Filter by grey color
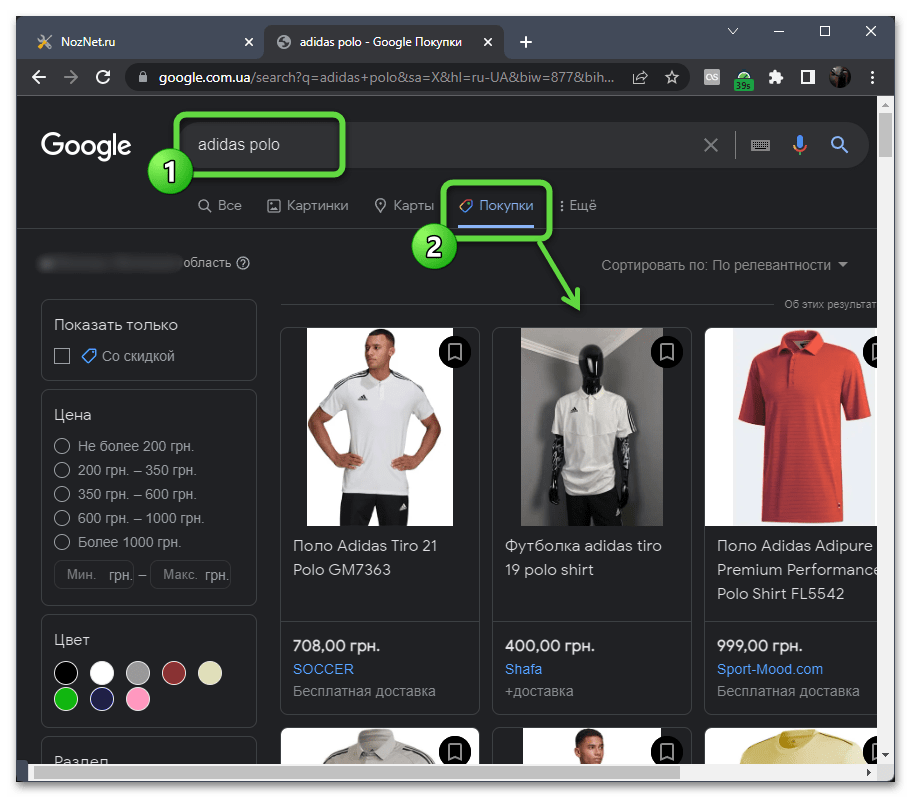This screenshot has width=911, height=798. tap(138, 673)
